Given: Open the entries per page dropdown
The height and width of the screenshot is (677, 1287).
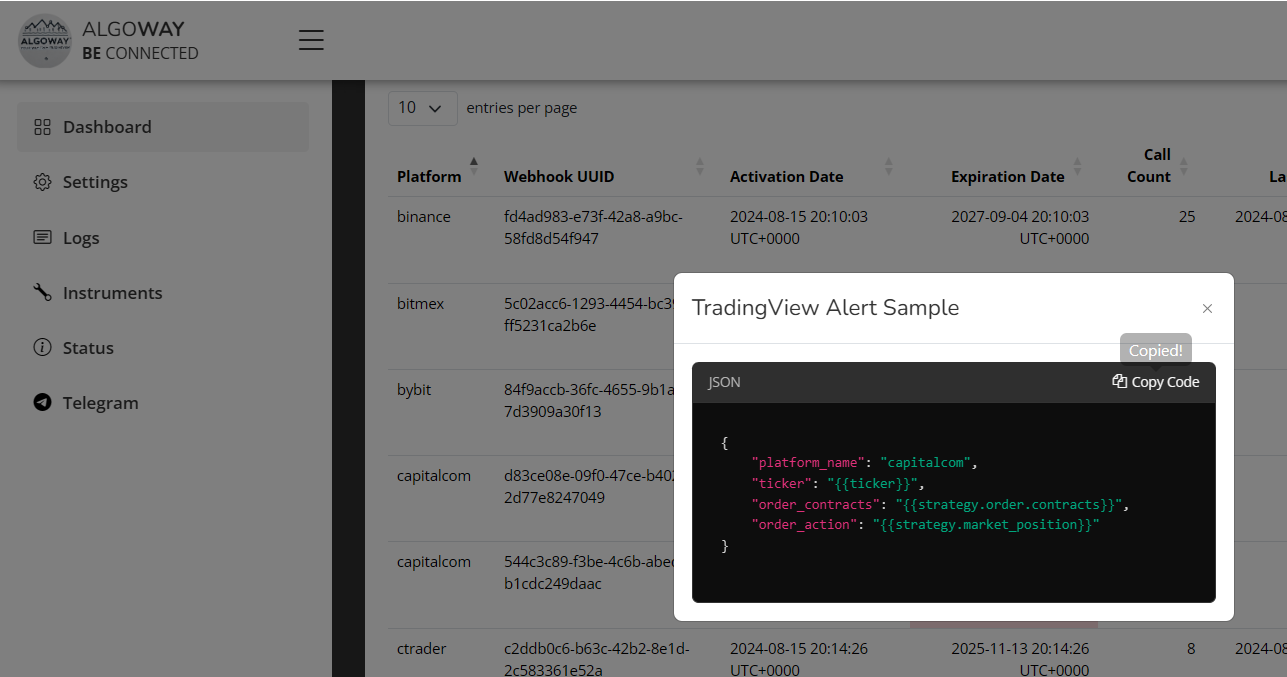Looking at the screenshot, I should pyautogui.click(x=422, y=108).
